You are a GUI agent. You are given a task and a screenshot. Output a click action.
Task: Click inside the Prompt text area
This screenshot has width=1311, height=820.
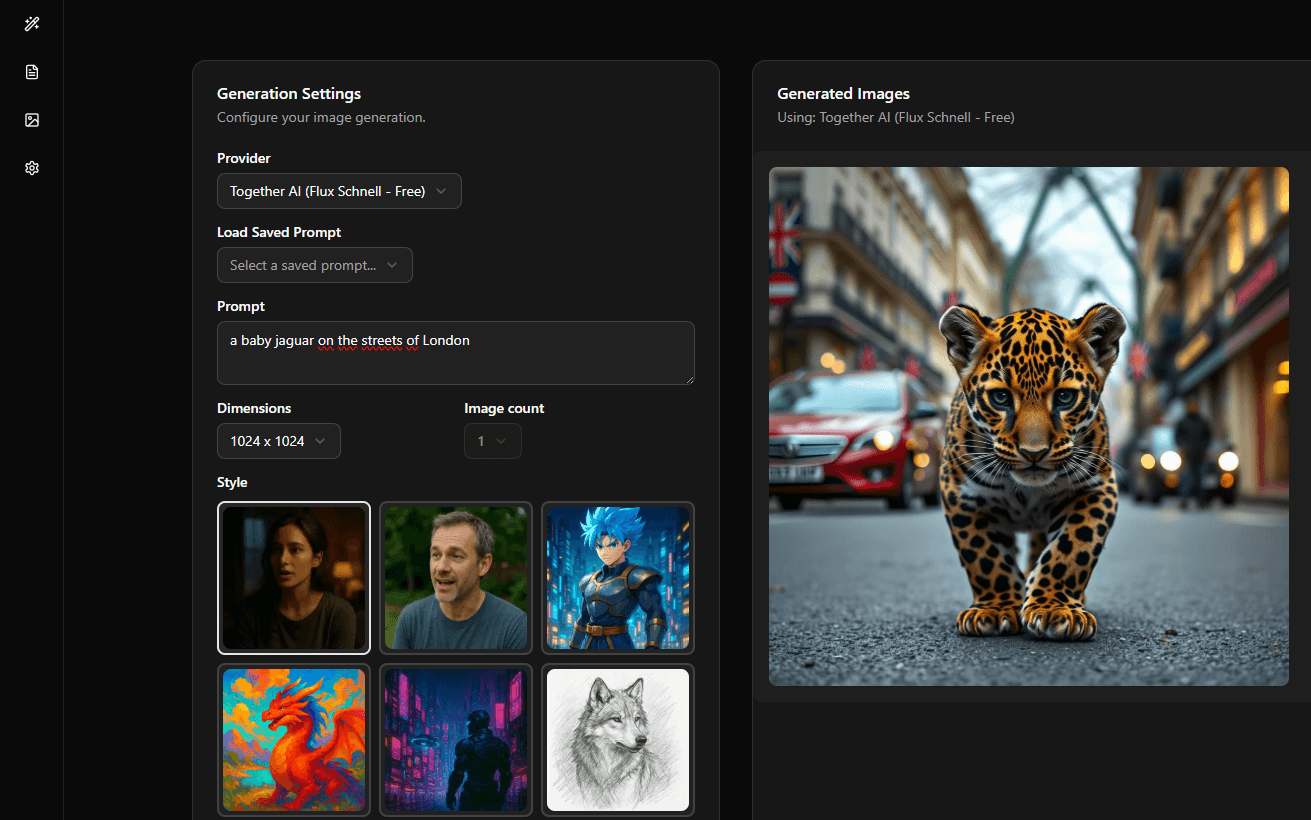point(455,352)
